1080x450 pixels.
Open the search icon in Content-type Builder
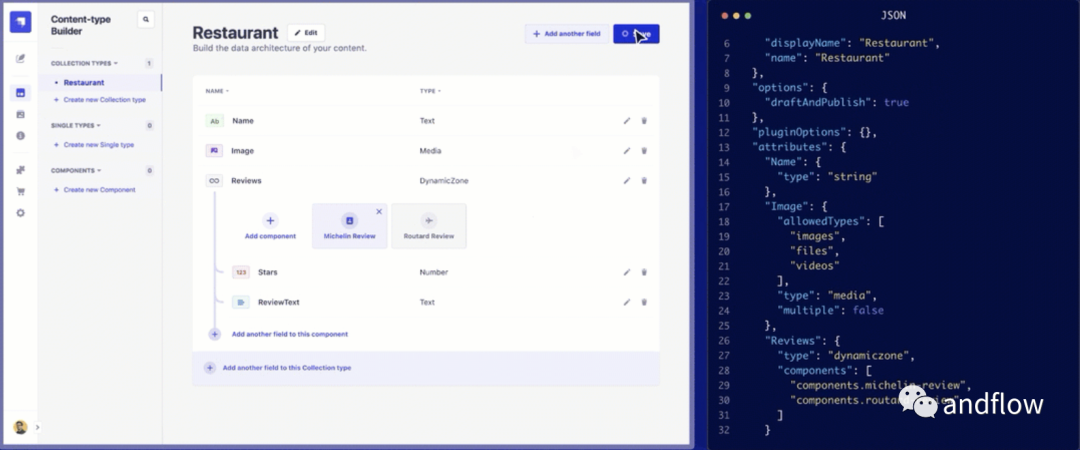(x=146, y=19)
